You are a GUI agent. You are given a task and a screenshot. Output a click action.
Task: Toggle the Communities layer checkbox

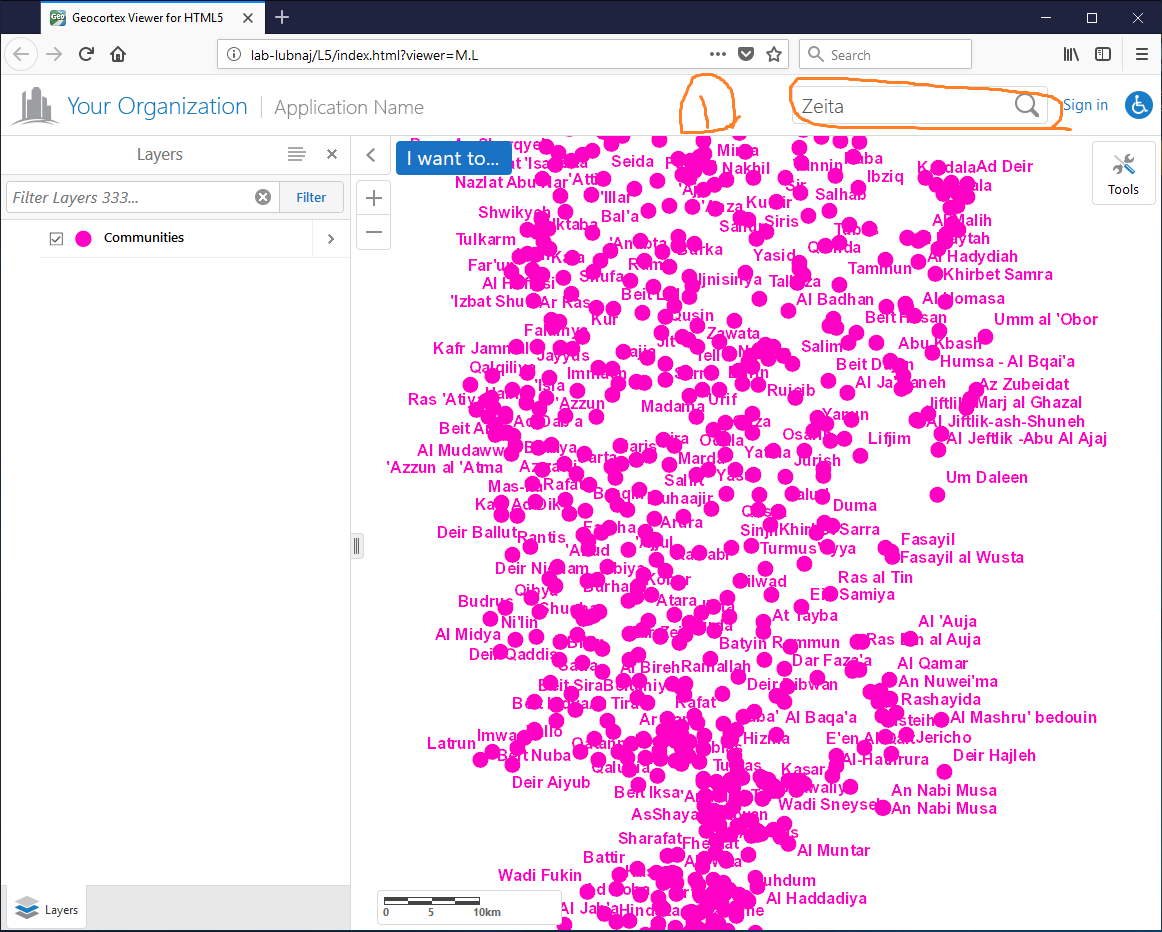pyautogui.click(x=56, y=239)
